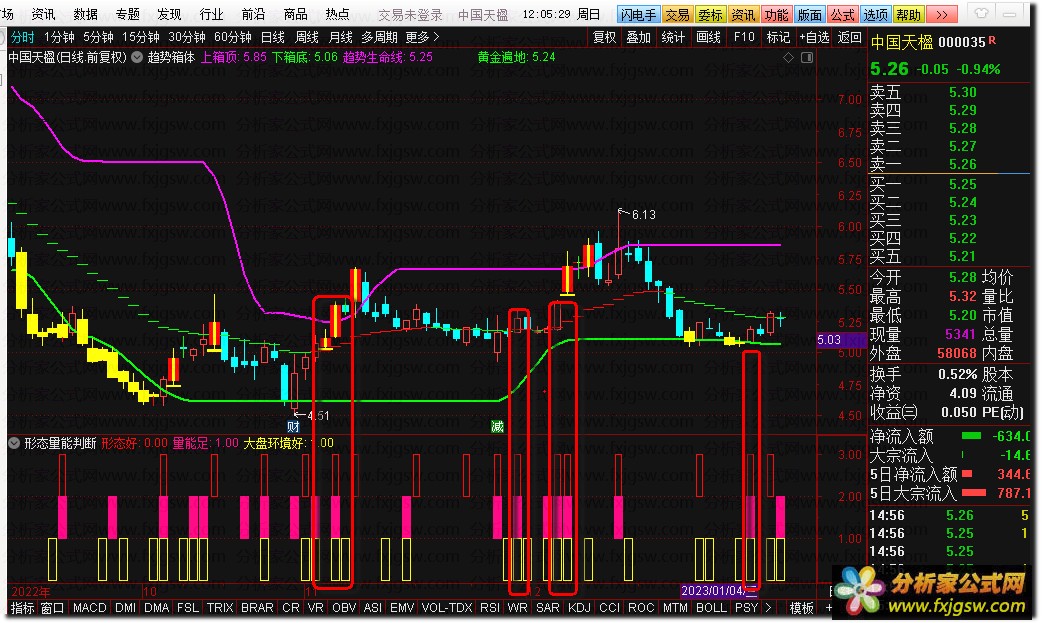Select the FSL indicator
Image resolution: width=1042 pixels, height=623 pixels.
click(188, 608)
